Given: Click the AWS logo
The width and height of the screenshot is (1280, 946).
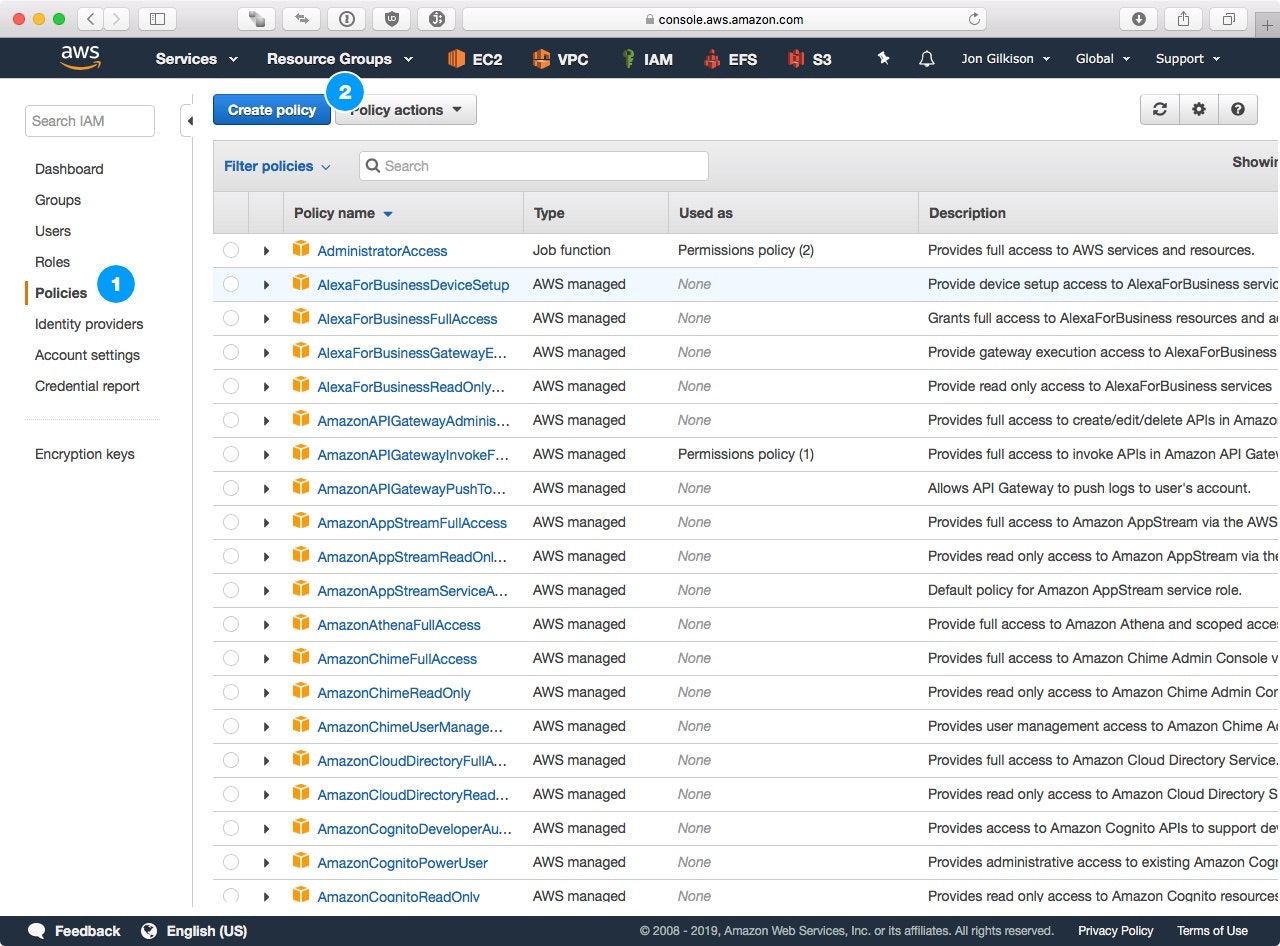Looking at the screenshot, I should (80, 58).
